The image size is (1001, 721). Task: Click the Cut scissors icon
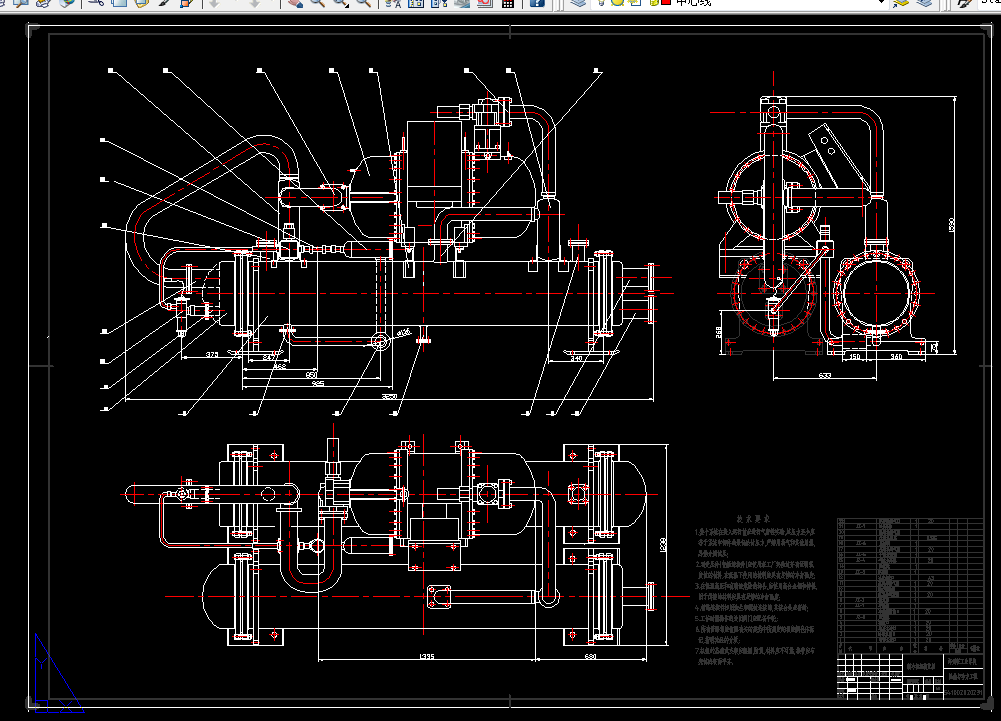tap(96, 3)
